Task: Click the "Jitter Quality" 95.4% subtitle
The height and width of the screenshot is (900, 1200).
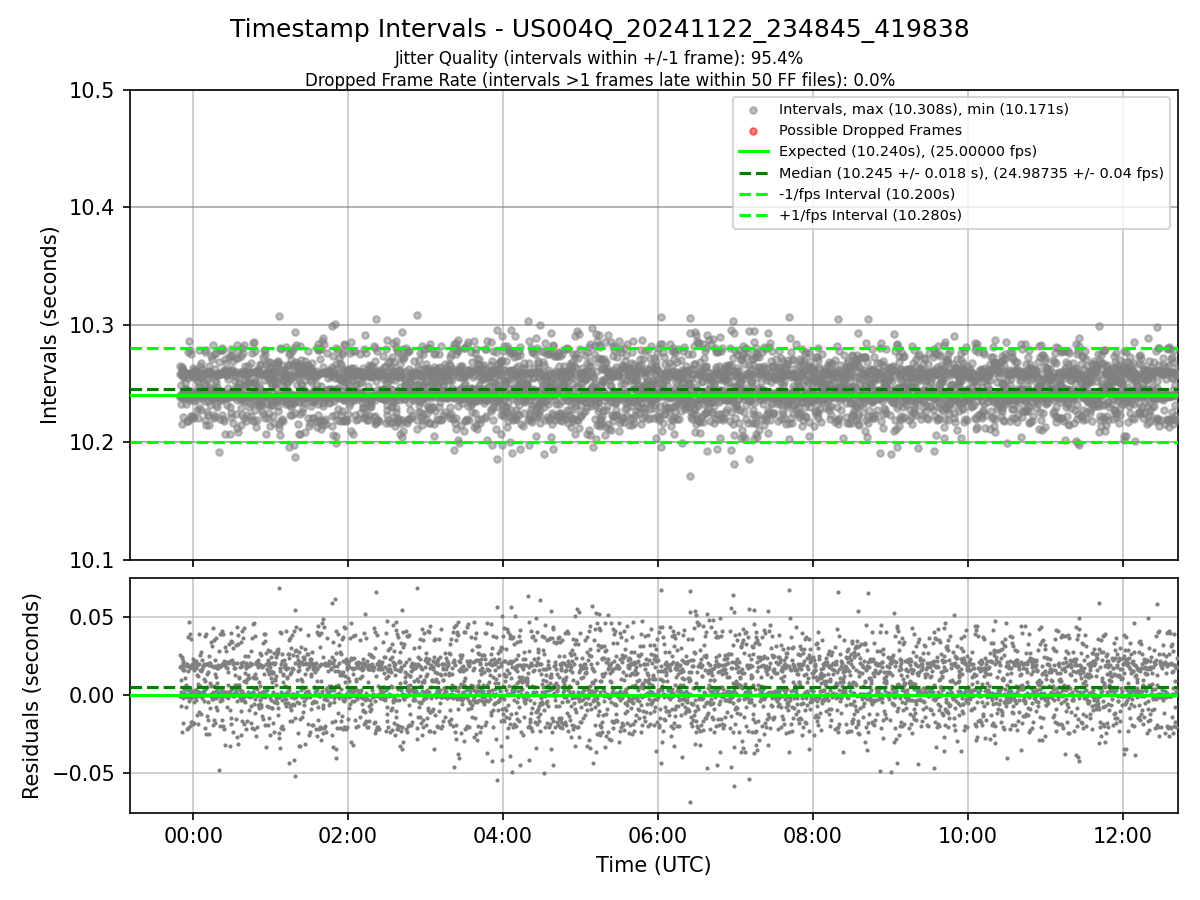Action: tap(599, 59)
